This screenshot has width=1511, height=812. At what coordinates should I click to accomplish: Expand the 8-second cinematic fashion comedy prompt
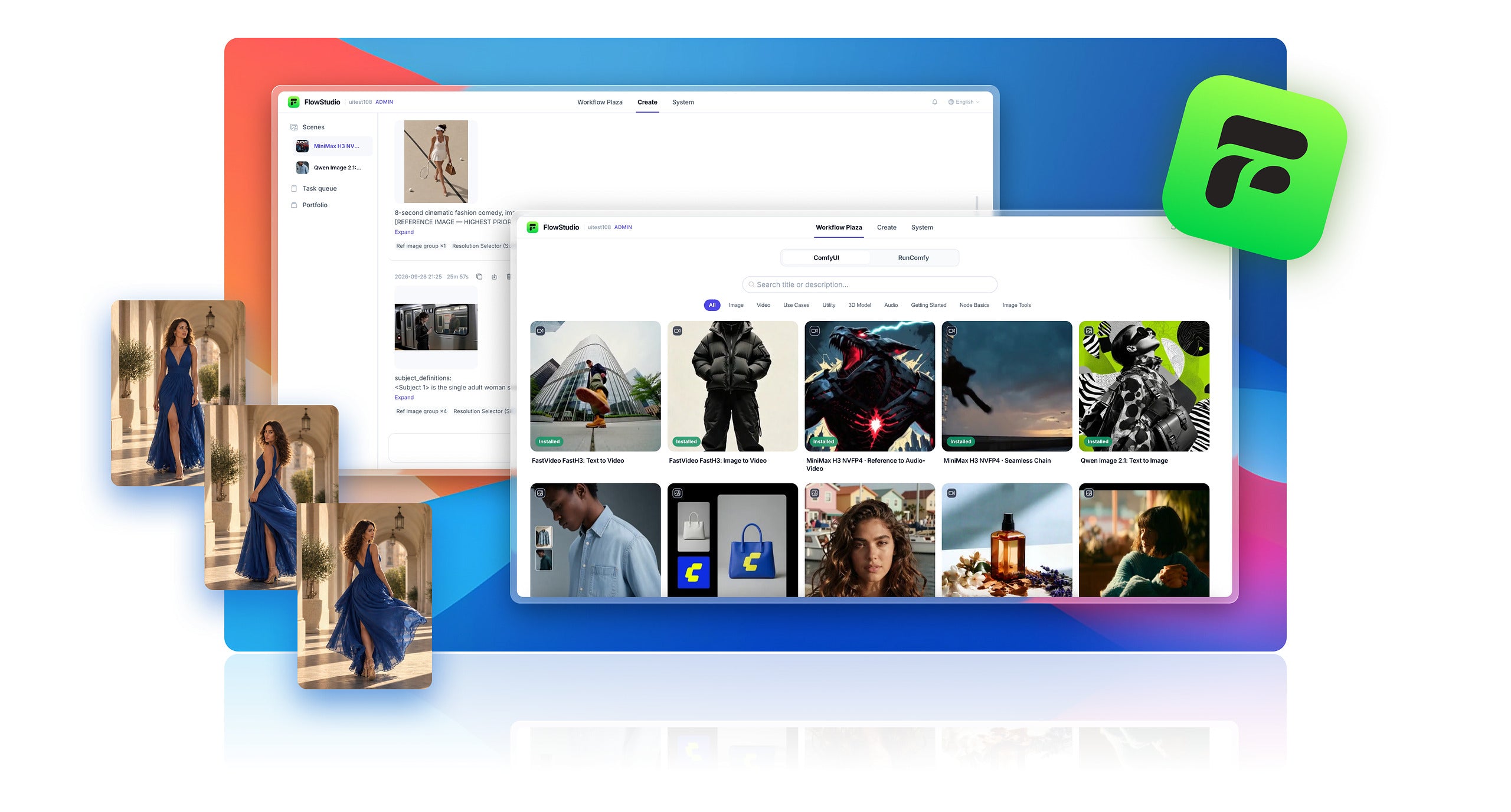tap(404, 232)
